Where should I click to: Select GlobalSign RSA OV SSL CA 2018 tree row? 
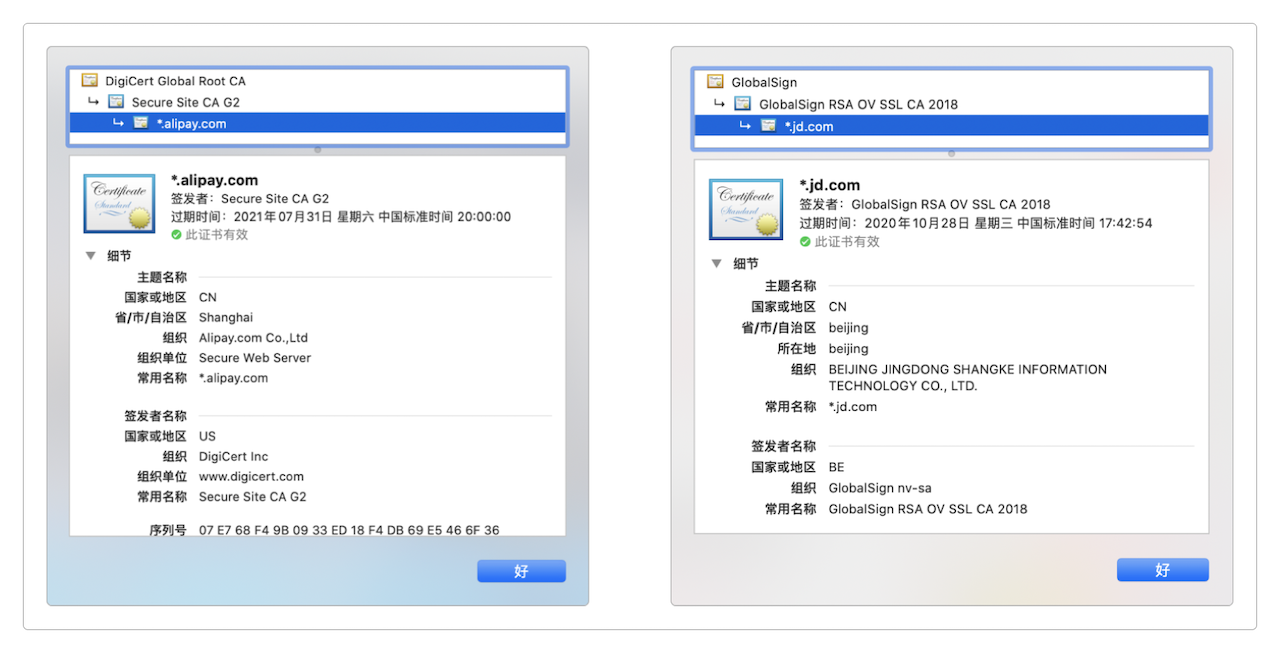point(951,104)
